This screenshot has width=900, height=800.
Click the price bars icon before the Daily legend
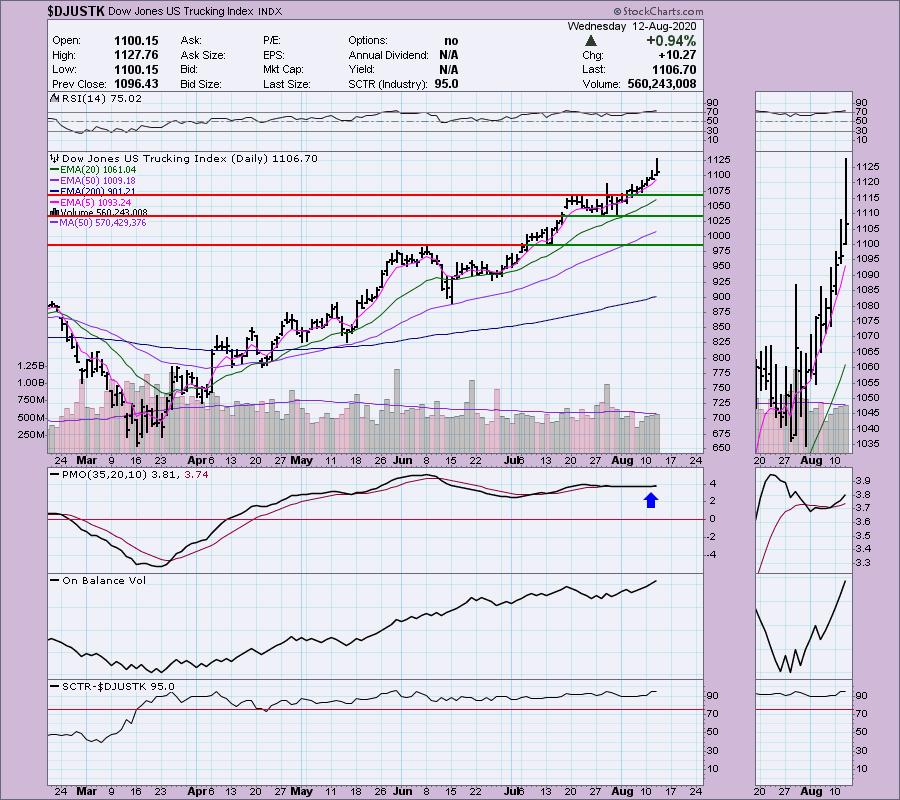tap(55, 158)
